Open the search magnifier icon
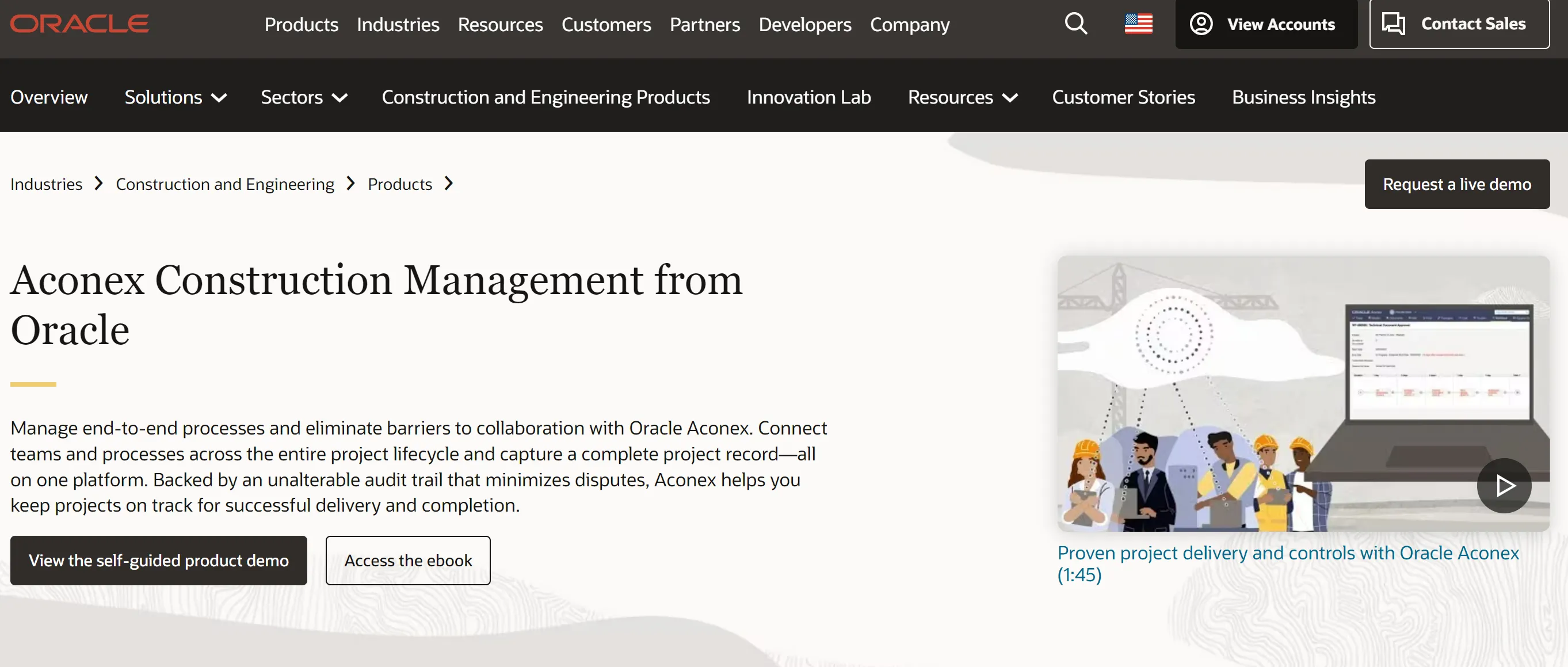1568x667 pixels. (1075, 24)
